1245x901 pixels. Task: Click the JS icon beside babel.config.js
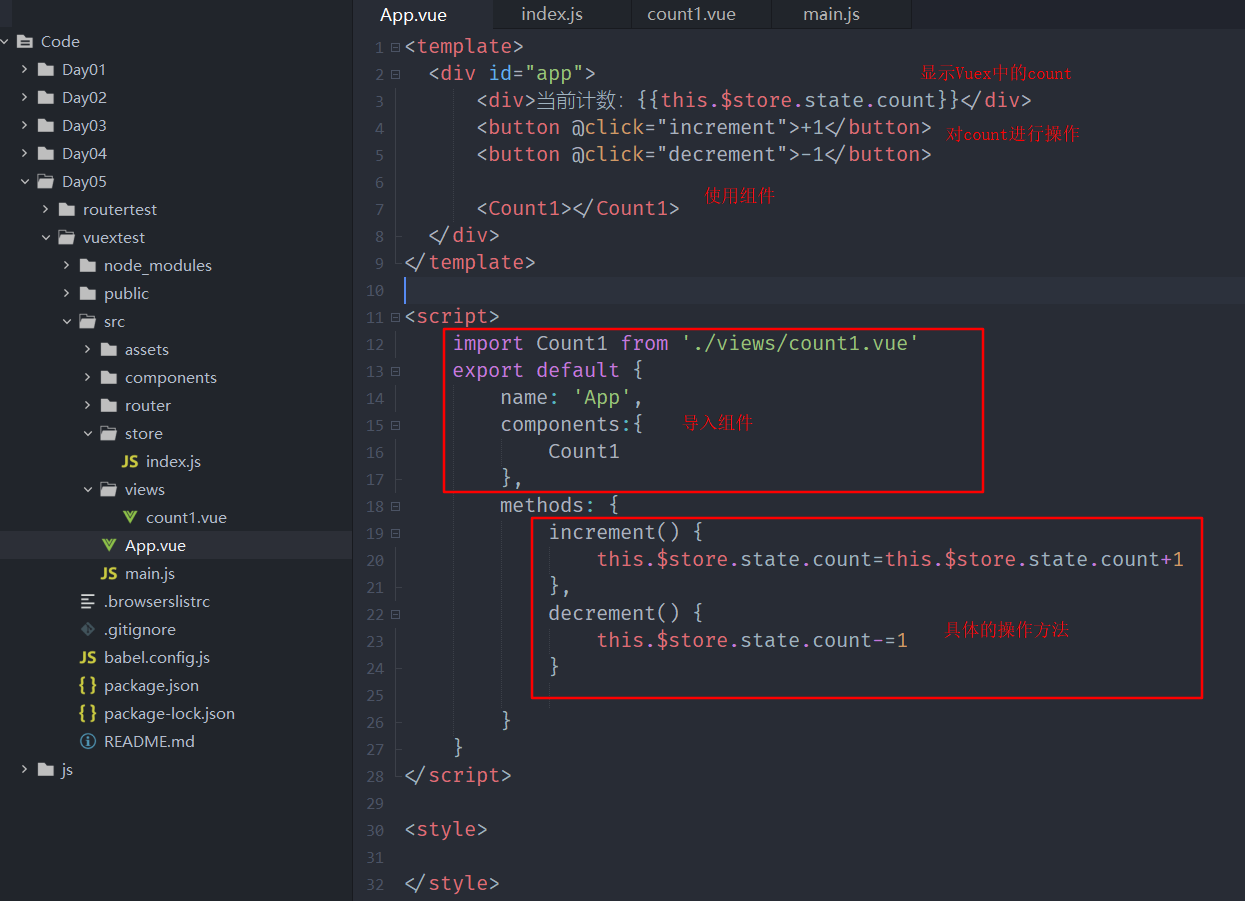click(x=88, y=658)
